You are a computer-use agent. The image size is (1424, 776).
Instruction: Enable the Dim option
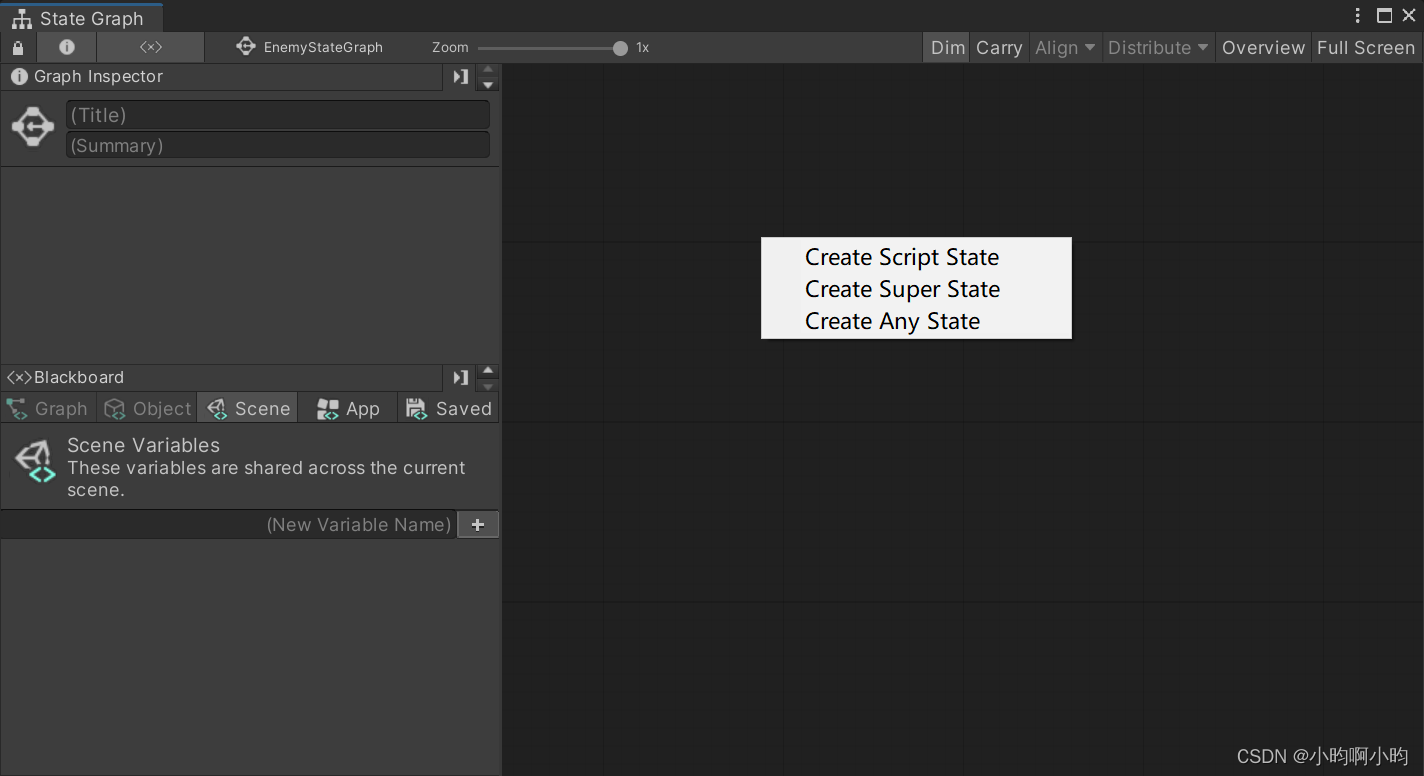(x=945, y=47)
